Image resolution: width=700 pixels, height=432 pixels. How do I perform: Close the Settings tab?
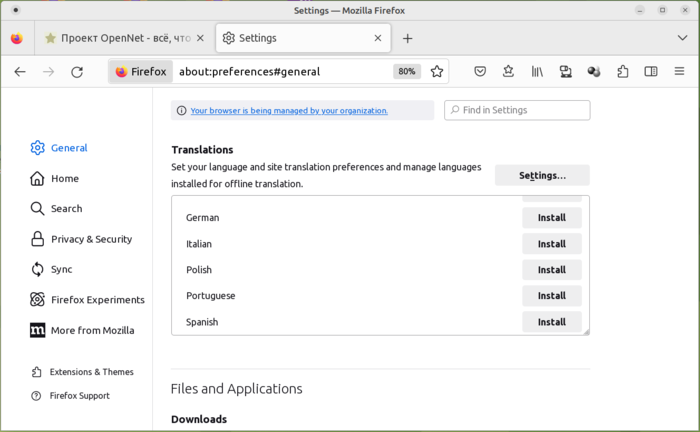click(x=378, y=38)
